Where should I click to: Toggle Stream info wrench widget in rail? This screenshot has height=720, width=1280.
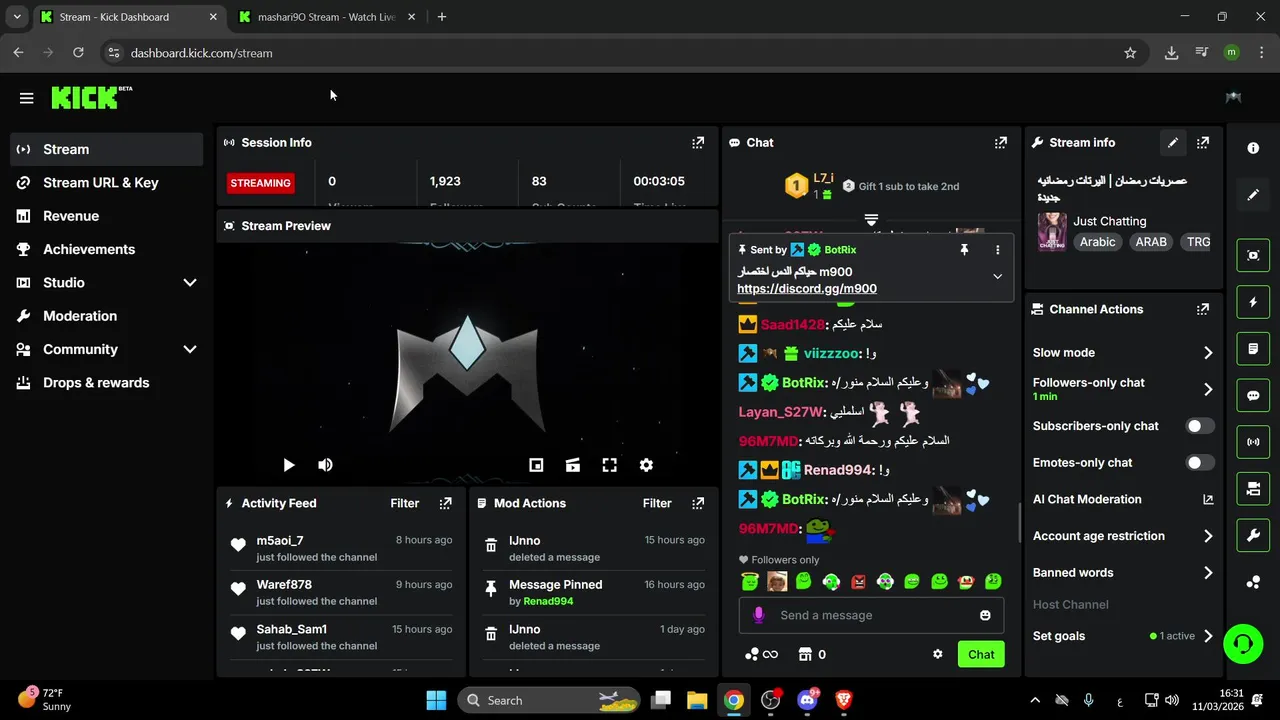point(1253,536)
